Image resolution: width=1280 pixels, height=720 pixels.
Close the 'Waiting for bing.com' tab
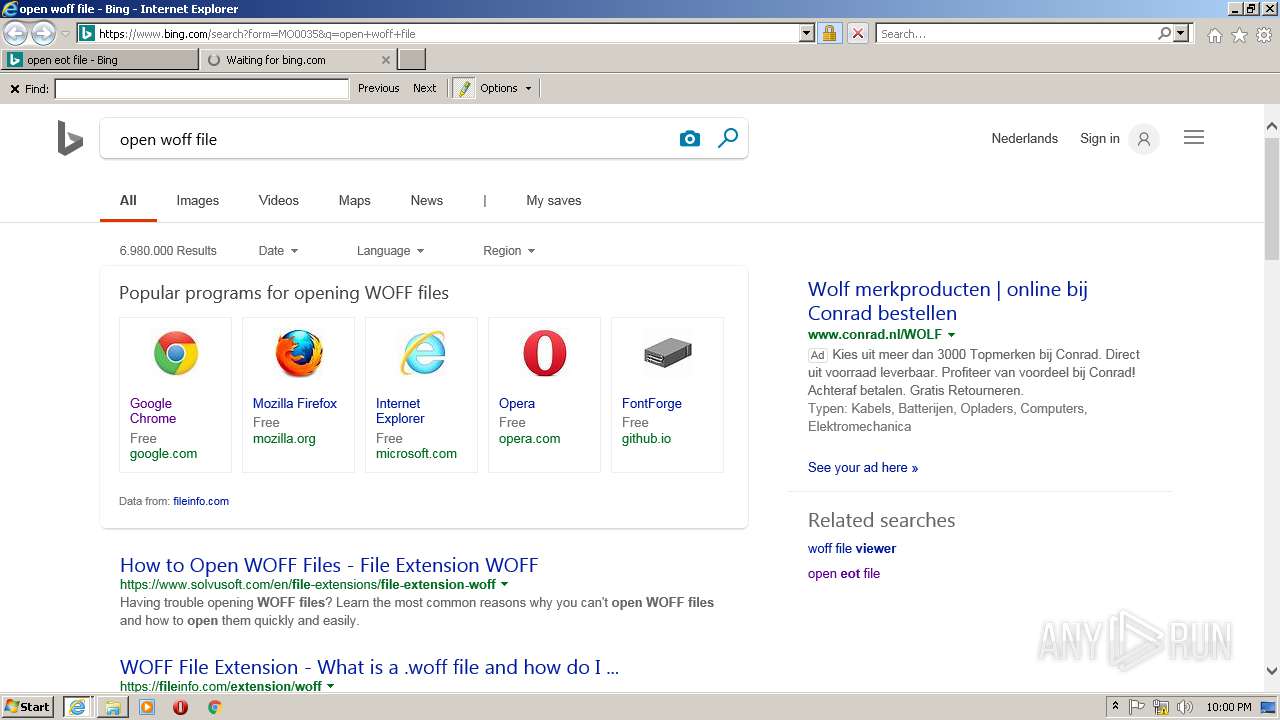pyautogui.click(x=386, y=60)
